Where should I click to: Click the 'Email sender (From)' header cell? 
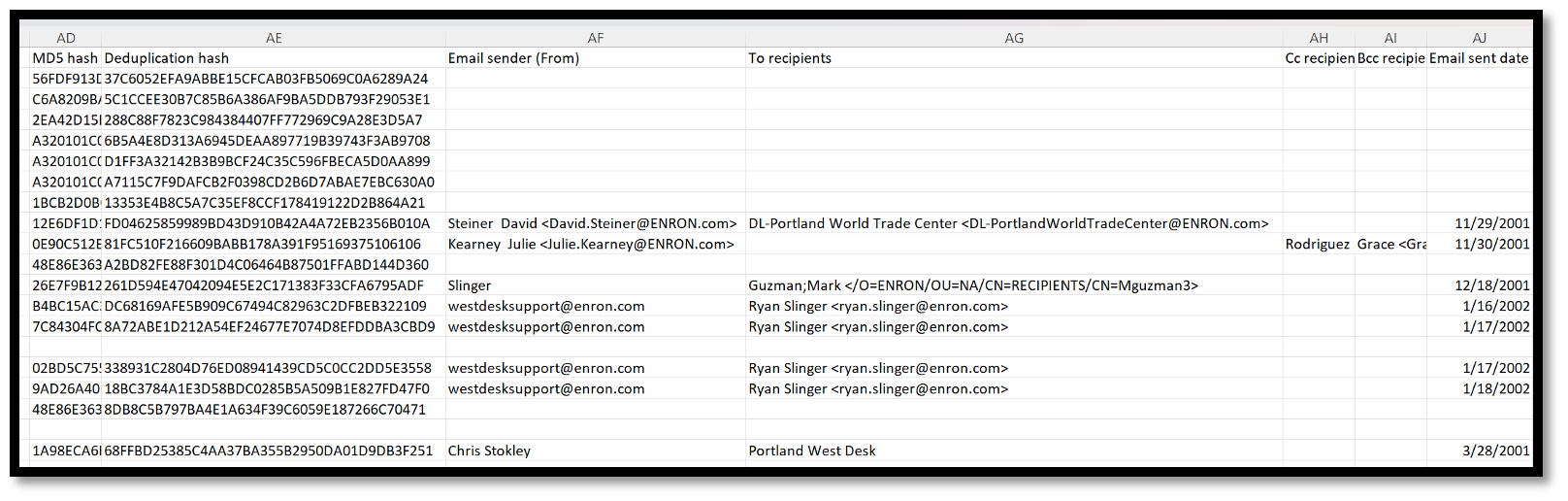(596, 58)
